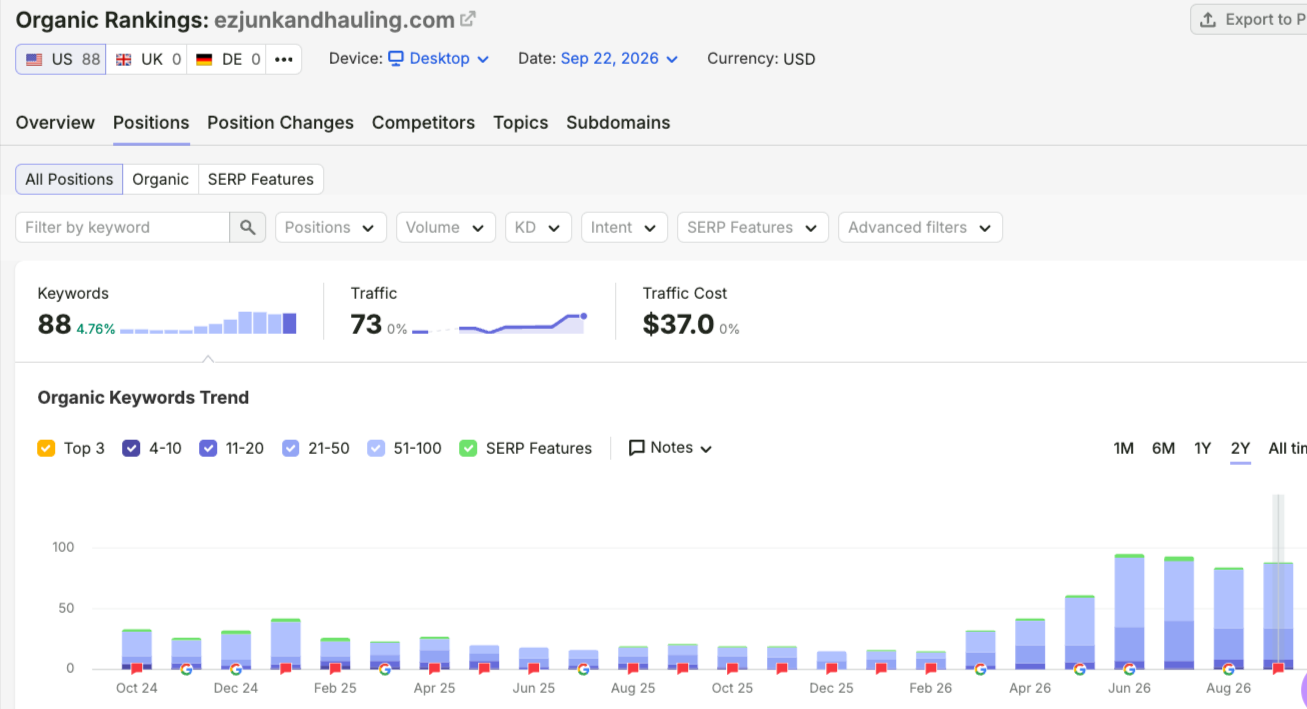This screenshot has width=1307, height=709.
Task: Click red note flag under Feb 25 bar
Action: click(x=335, y=669)
